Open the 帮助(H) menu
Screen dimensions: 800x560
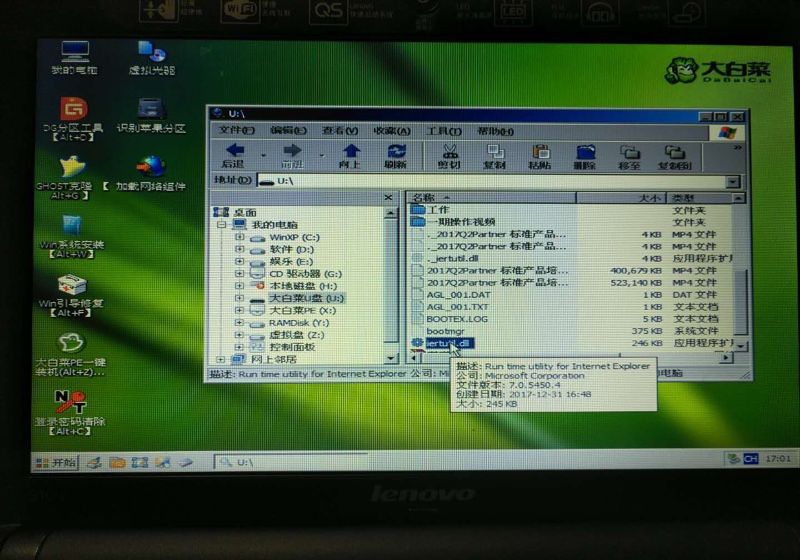495,131
